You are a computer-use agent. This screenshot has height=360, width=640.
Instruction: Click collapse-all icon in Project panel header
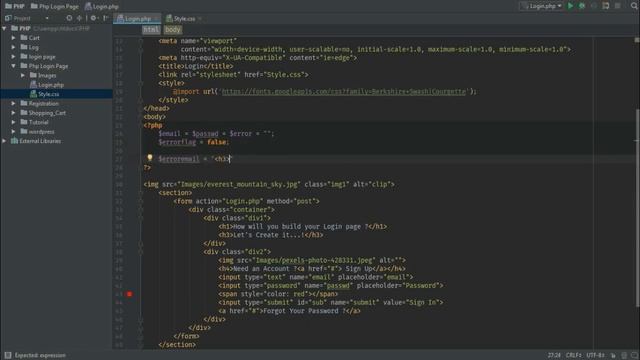pos(79,18)
